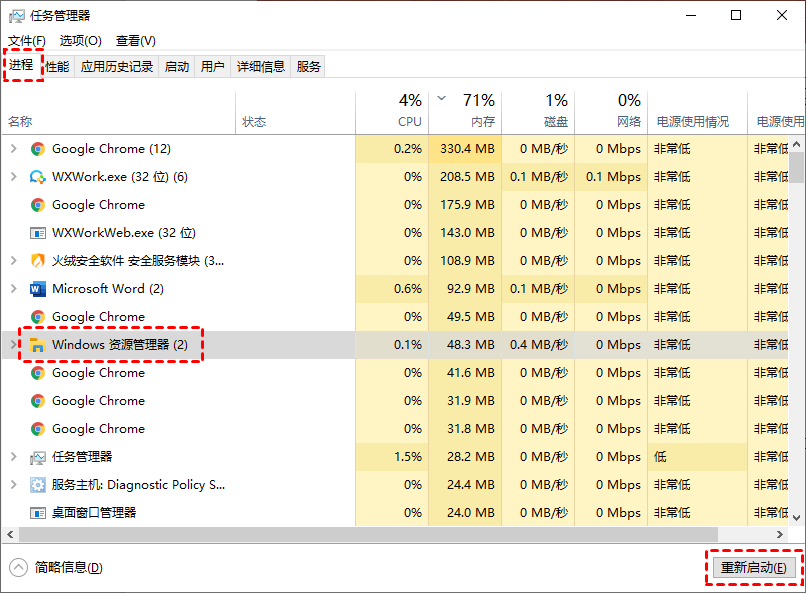Screen dimensions: 806x593
Task: Switch to the 性能 tab
Action: tap(58, 67)
